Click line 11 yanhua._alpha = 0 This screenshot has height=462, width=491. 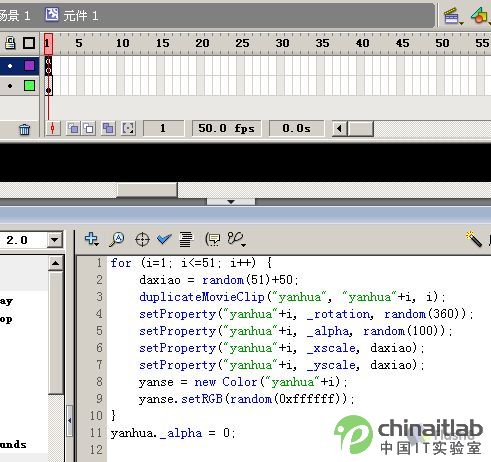pos(173,433)
